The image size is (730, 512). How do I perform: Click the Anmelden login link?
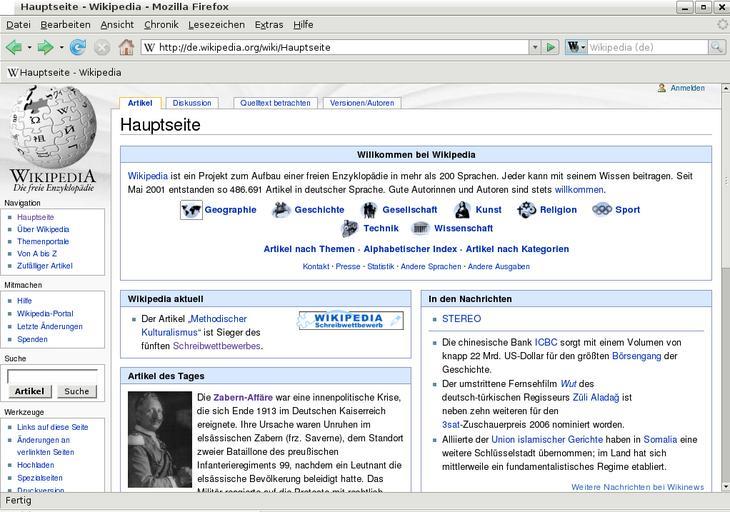[x=686, y=88]
